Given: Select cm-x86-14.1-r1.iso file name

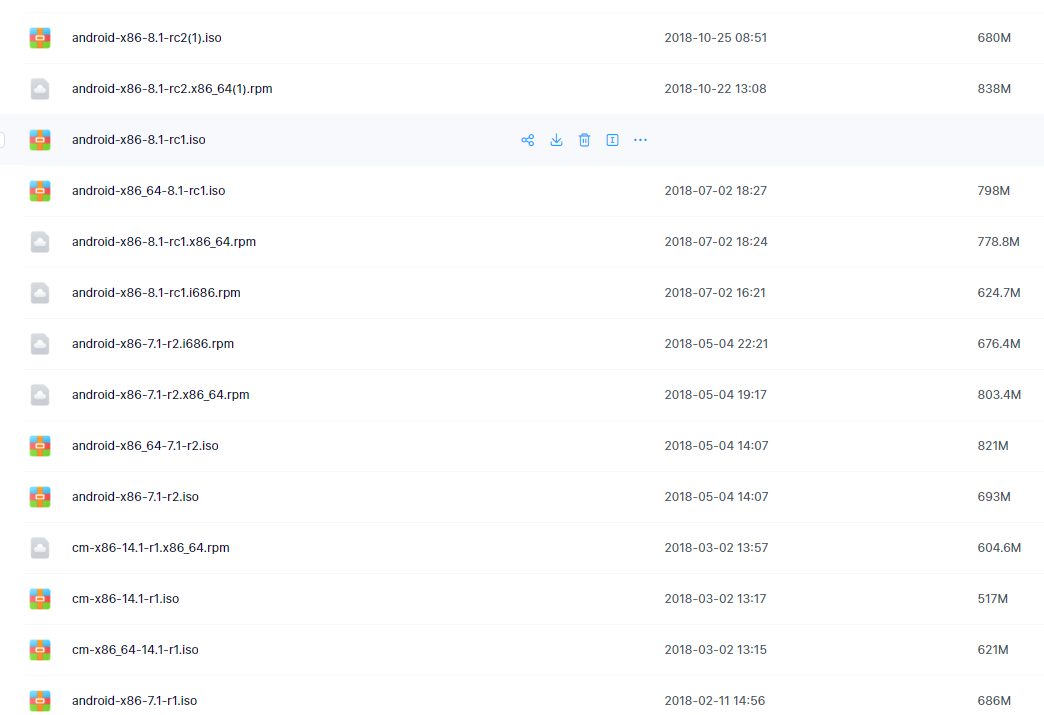Looking at the screenshot, I should coord(125,599).
